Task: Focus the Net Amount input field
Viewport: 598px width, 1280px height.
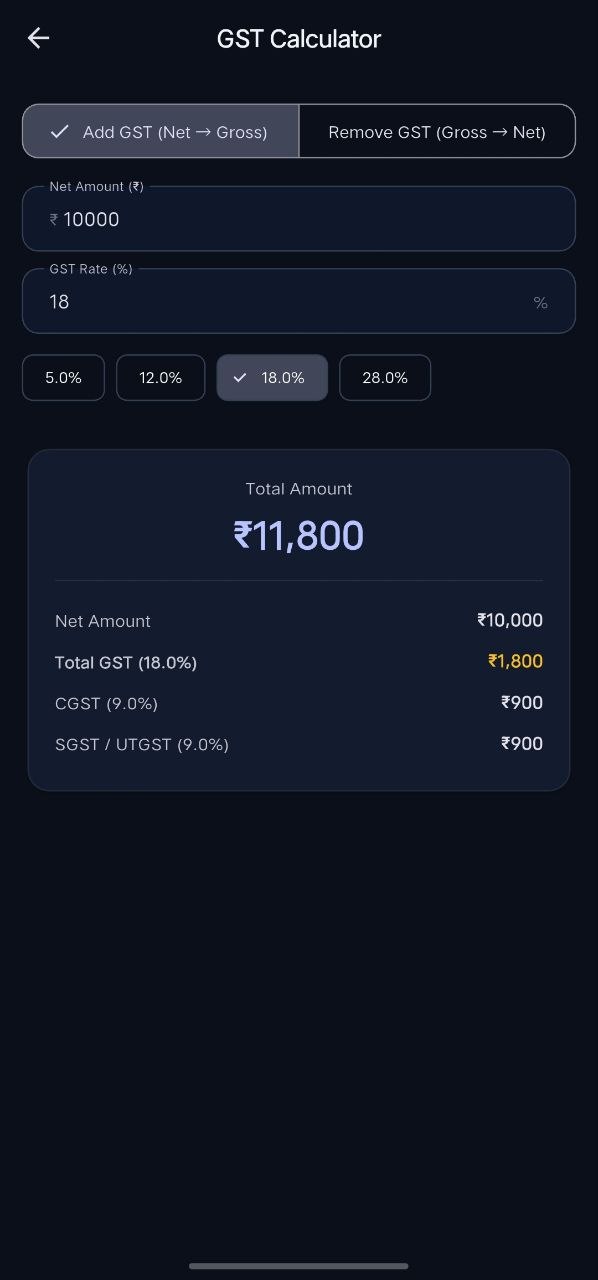Action: click(x=299, y=218)
